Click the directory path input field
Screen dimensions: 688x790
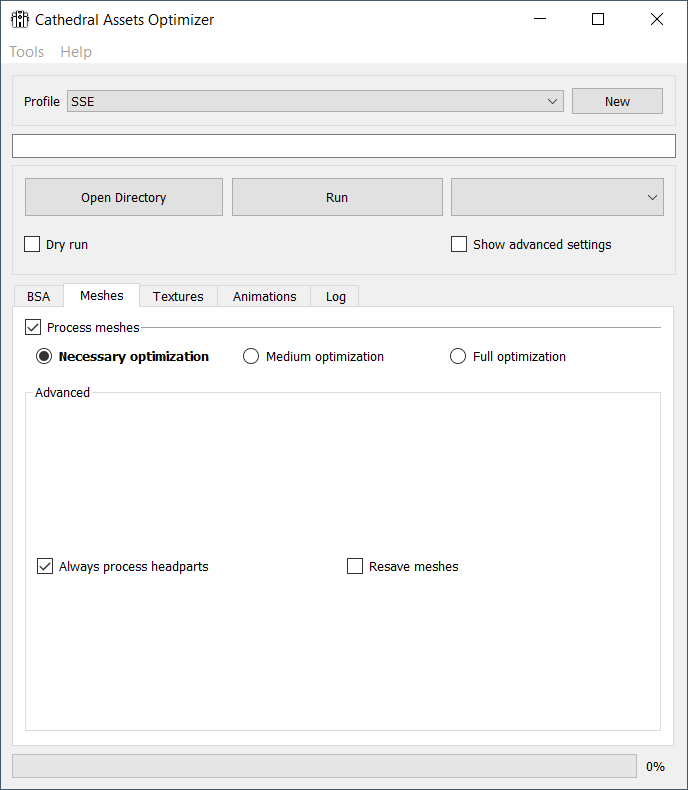pyautogui.click(x=344, y=146)
